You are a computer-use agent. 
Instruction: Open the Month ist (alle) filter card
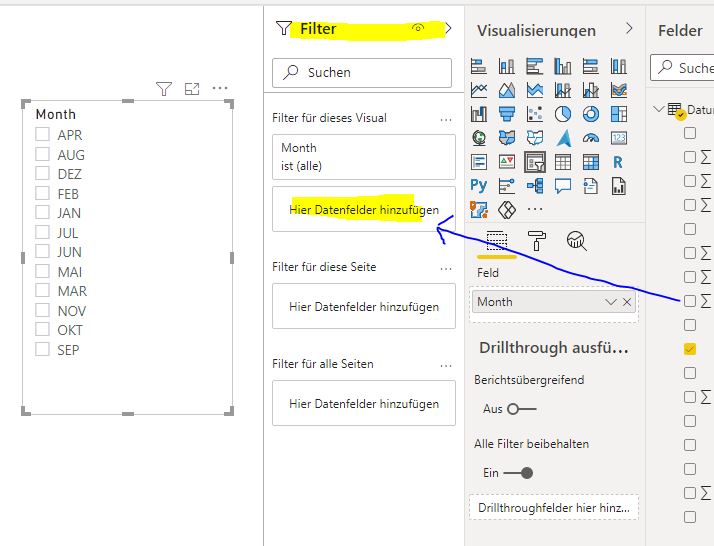pyautogui.click(x=364, y=157)
